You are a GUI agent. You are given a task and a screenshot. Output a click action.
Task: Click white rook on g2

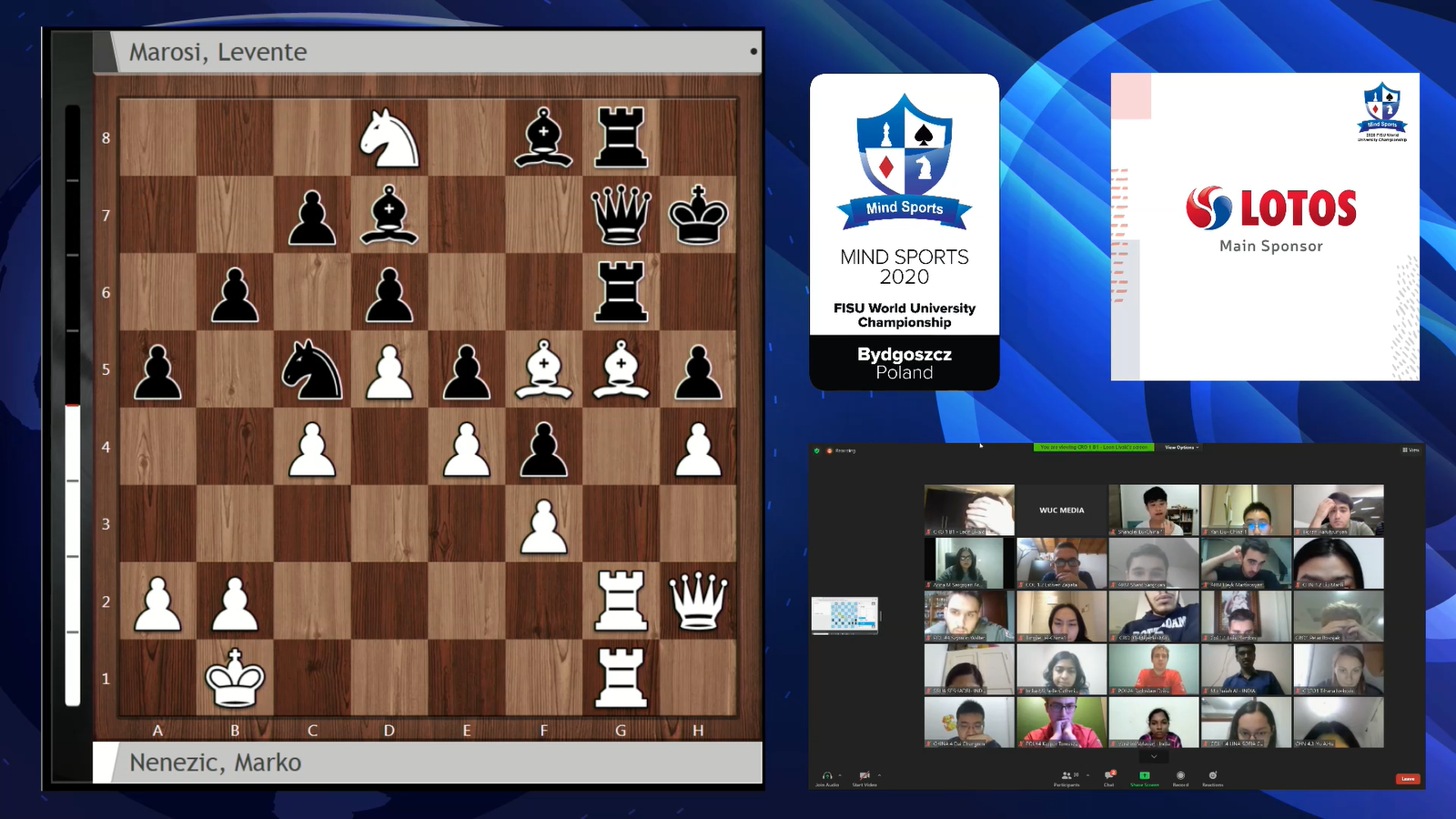point(622,602)
